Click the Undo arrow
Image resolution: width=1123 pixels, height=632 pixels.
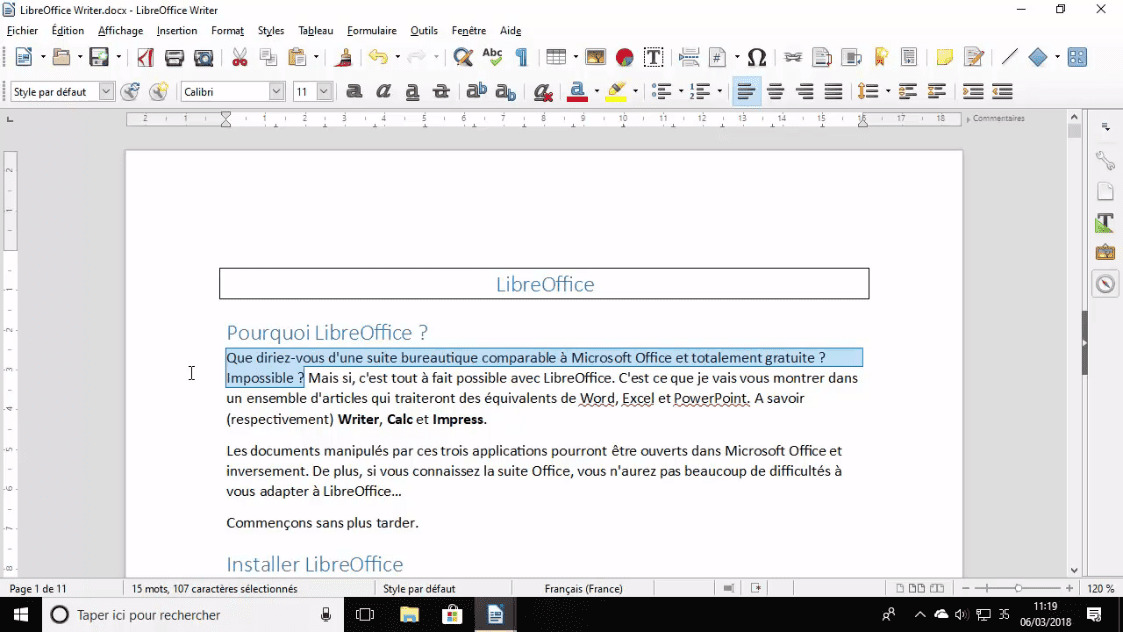pos(378,57)
